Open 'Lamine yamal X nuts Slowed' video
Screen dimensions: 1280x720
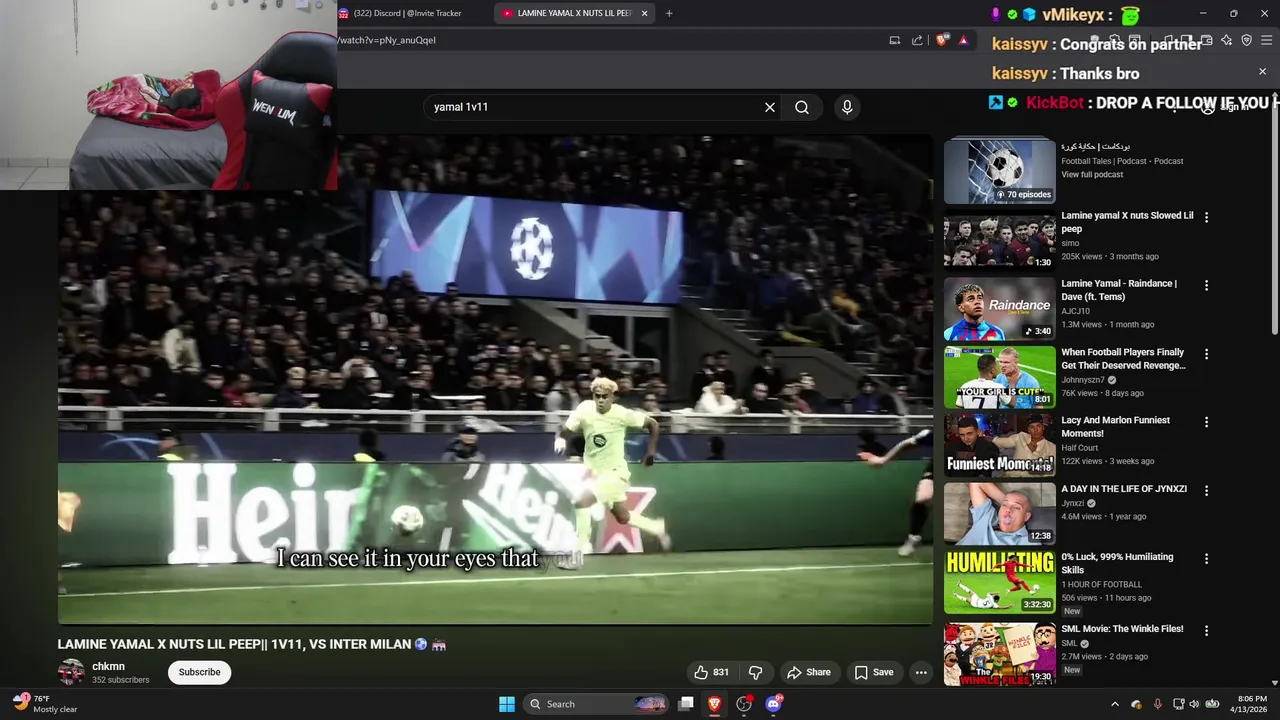(x=1127, y=222)
